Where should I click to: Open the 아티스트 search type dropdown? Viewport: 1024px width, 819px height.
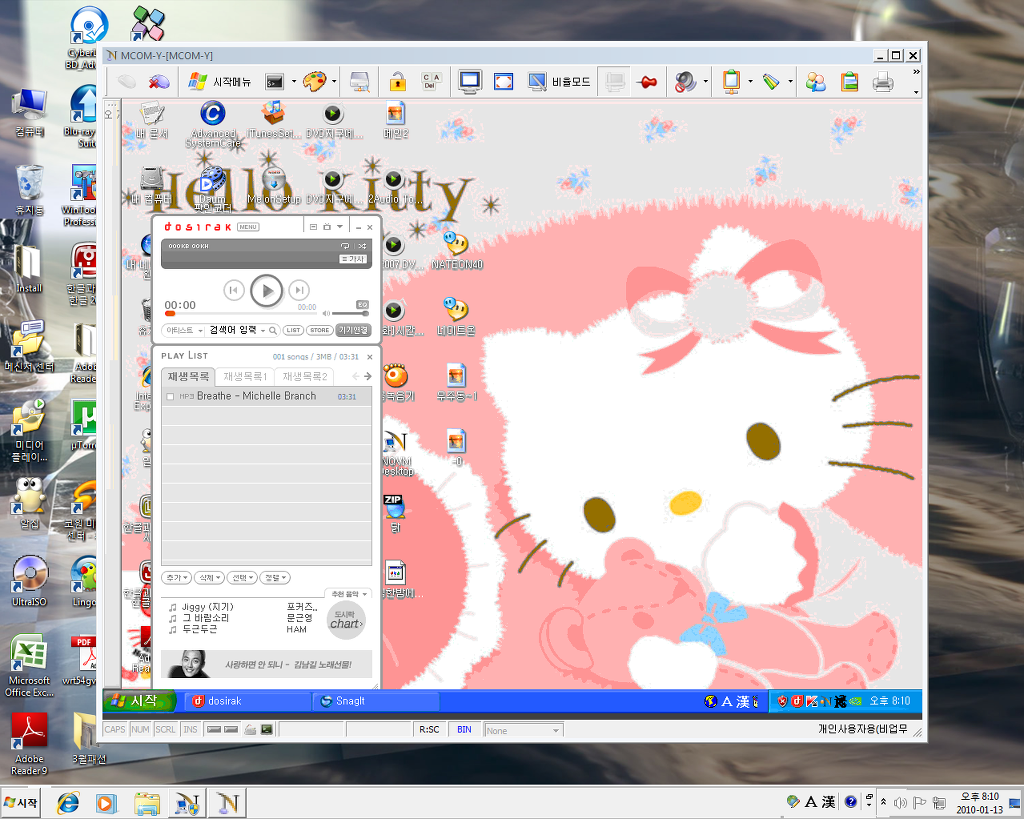click(x=184, y=330)
